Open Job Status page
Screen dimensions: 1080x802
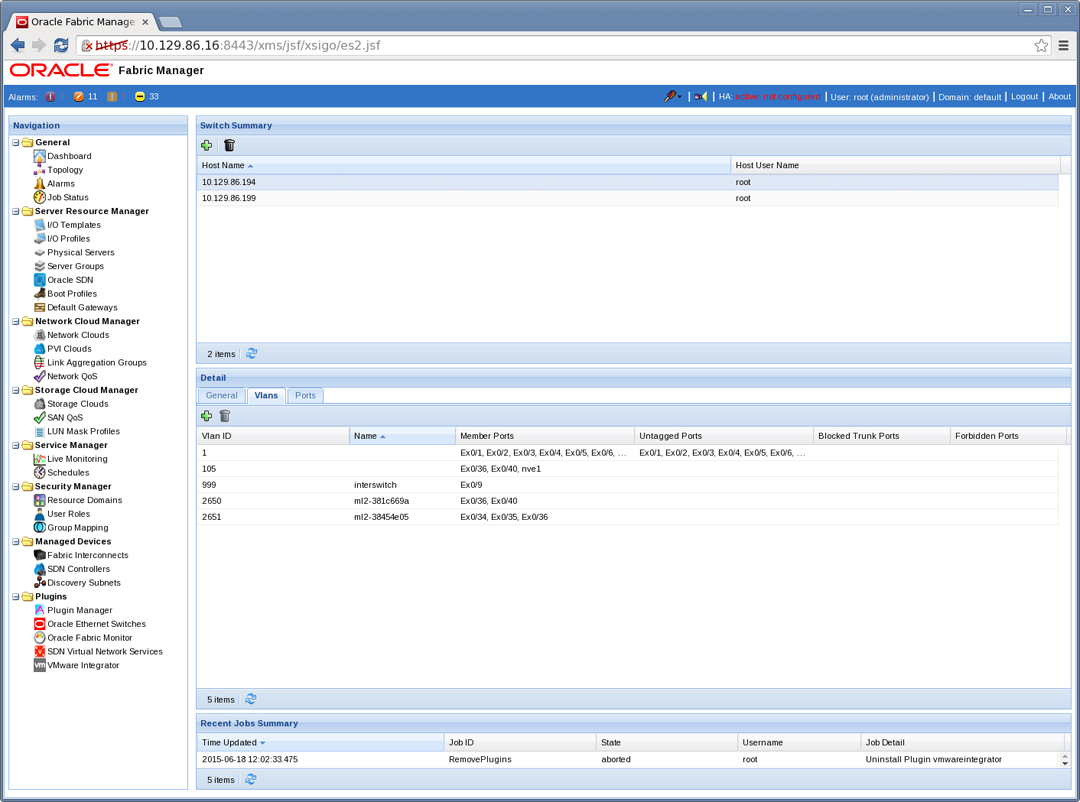click(68, 197)
